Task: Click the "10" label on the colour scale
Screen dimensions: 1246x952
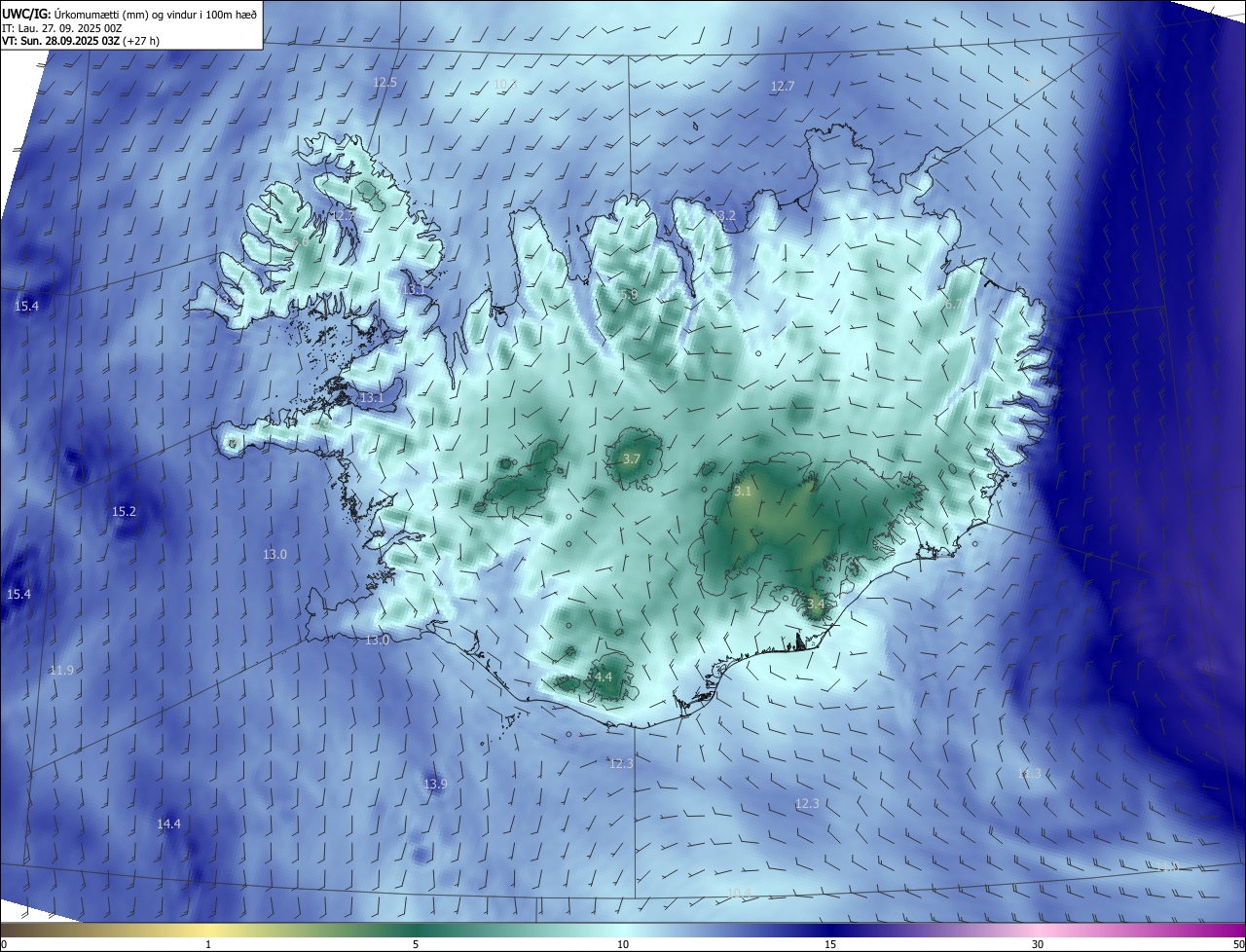Action: coord(623,944)
